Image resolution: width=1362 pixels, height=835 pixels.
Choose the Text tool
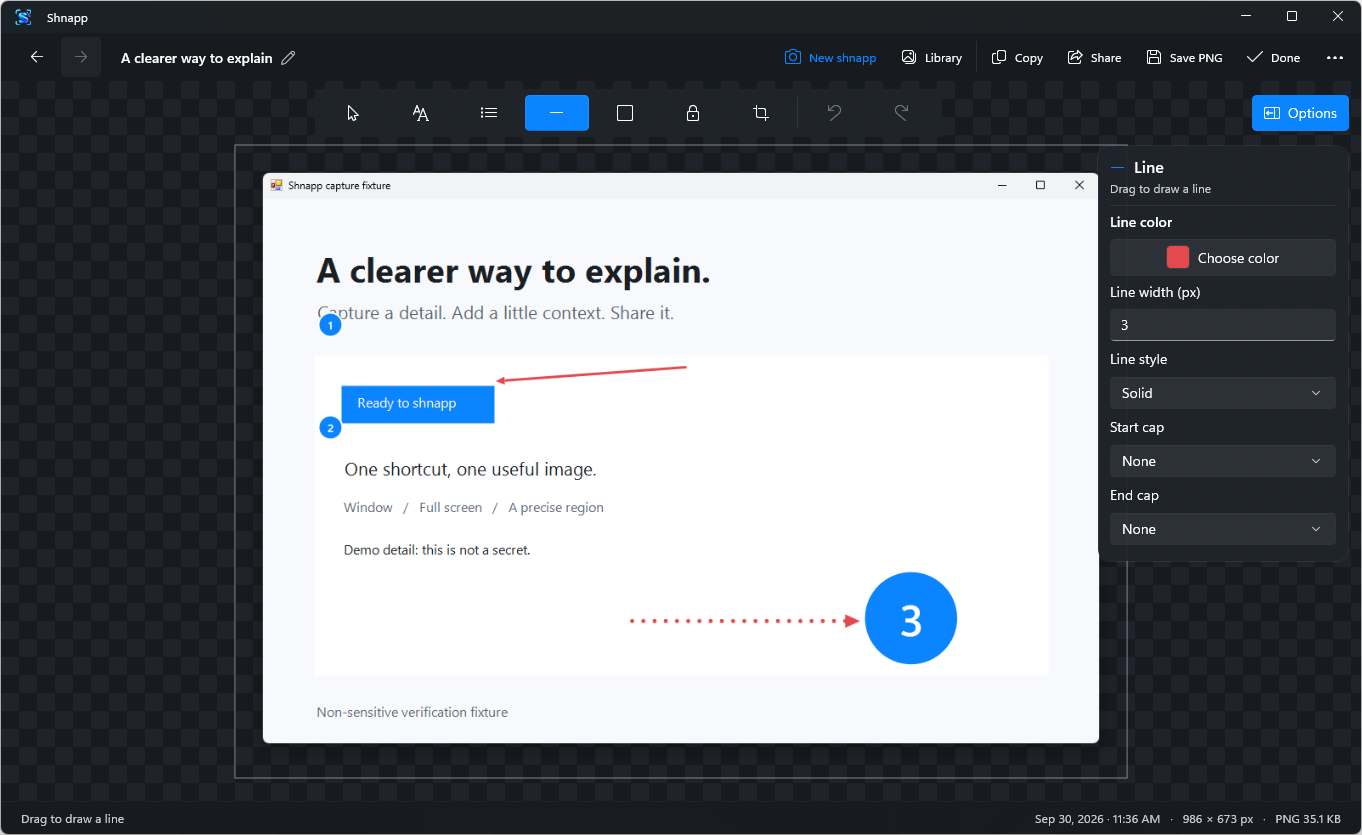pos(421,113)
